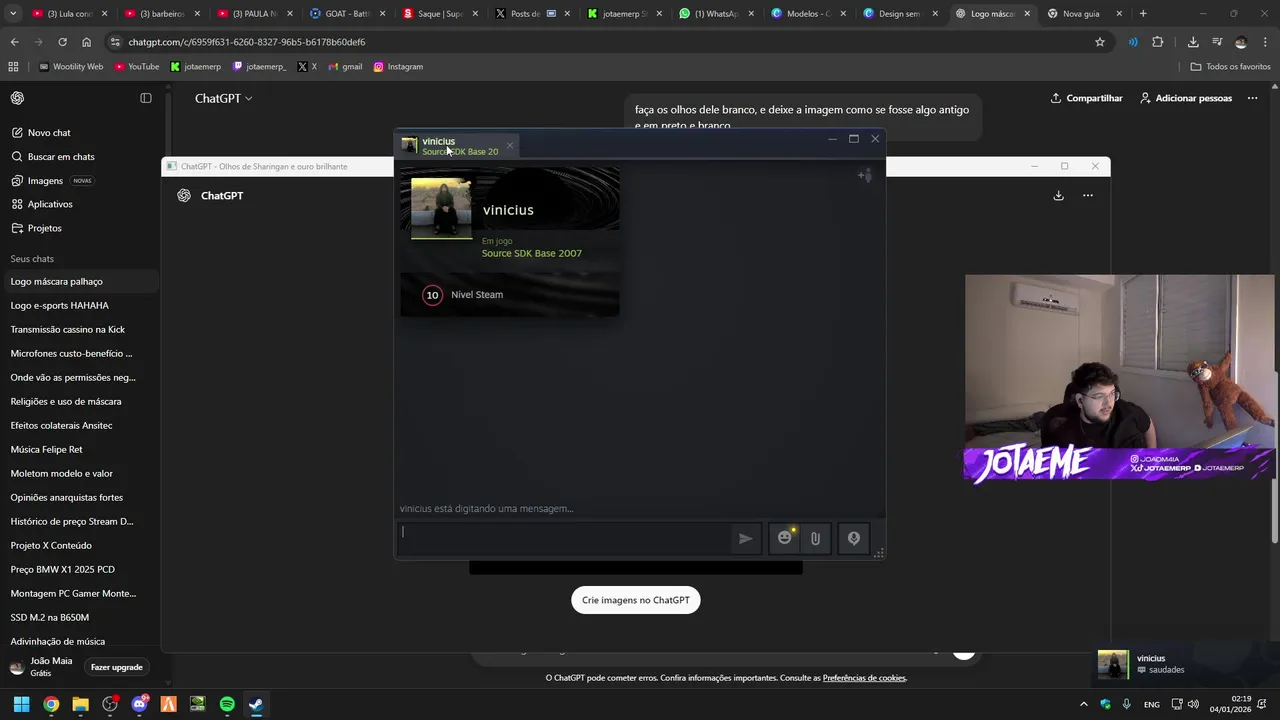
Task: Open Chrome extensions puzzle icon
Action: click(x=1158, y=42)
